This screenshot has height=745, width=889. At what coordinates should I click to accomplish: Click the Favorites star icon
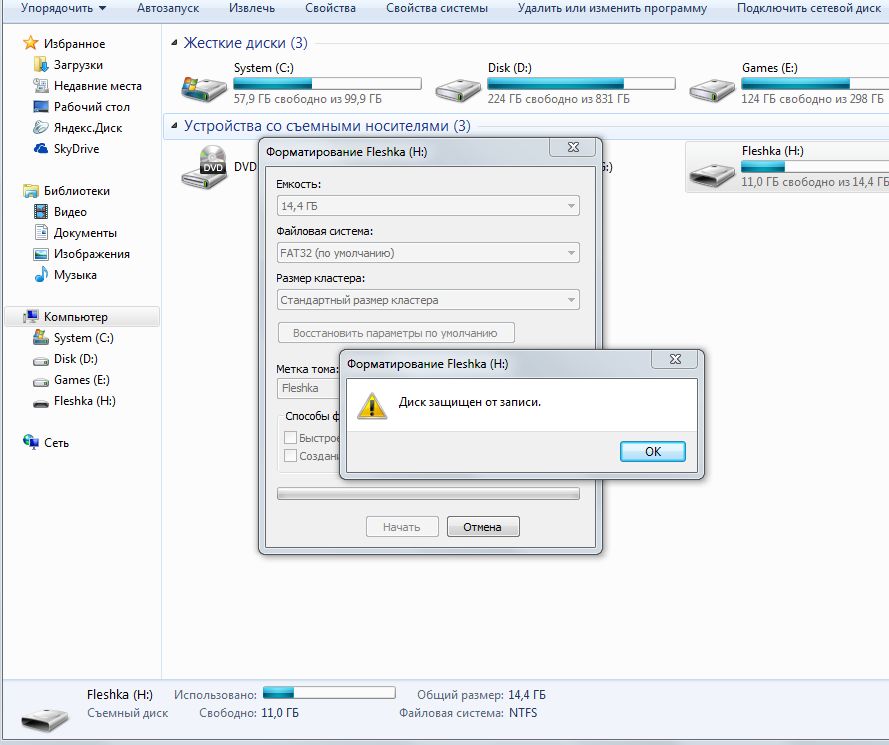point(31,43)
